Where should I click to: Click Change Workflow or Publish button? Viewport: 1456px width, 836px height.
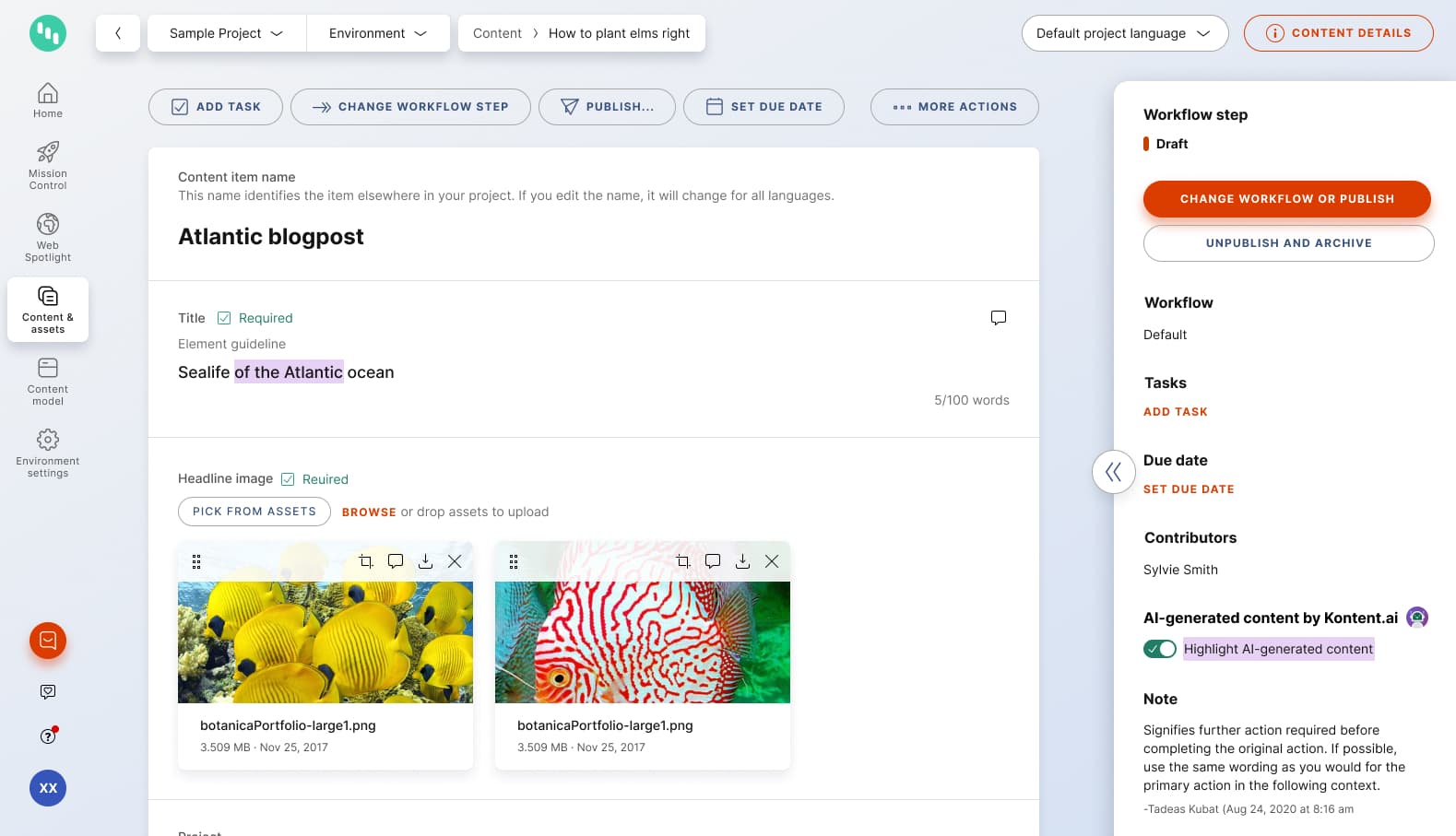click(1286, 199)
